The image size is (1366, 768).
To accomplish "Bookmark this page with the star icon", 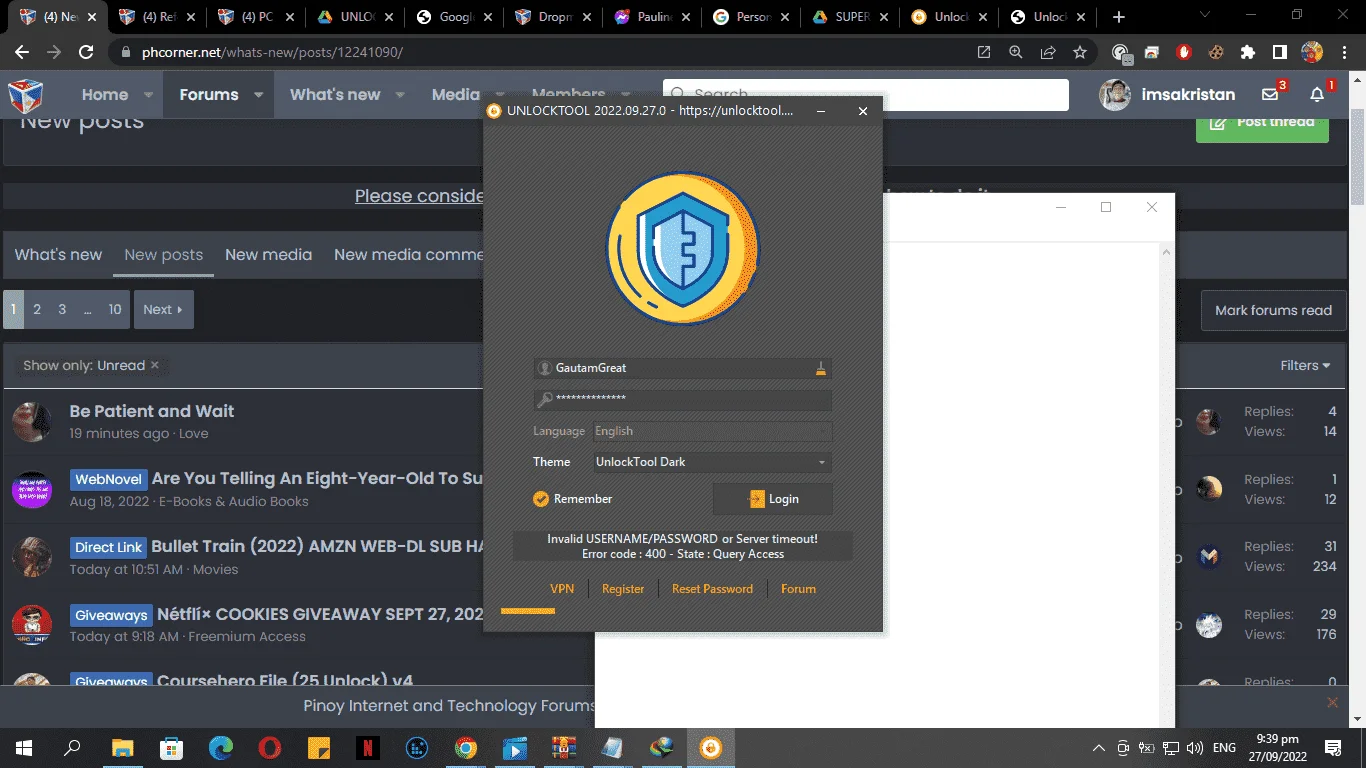I will [x=1080, y=52].
